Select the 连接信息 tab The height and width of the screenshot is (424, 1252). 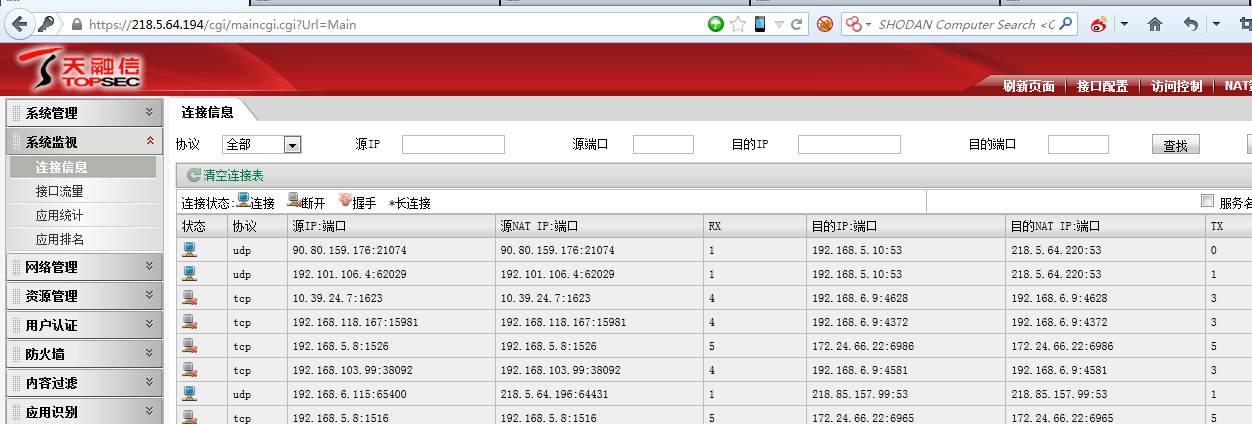coord(207,111)
